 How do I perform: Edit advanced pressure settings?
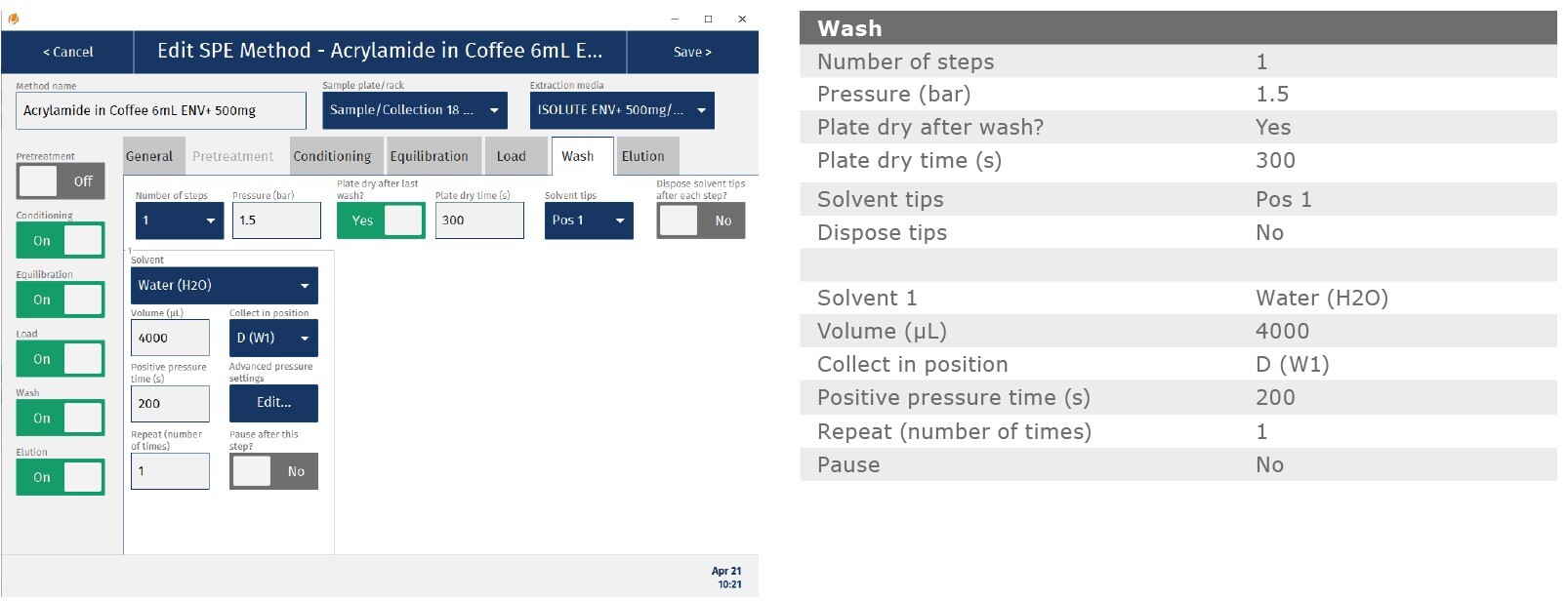[273, 403]
